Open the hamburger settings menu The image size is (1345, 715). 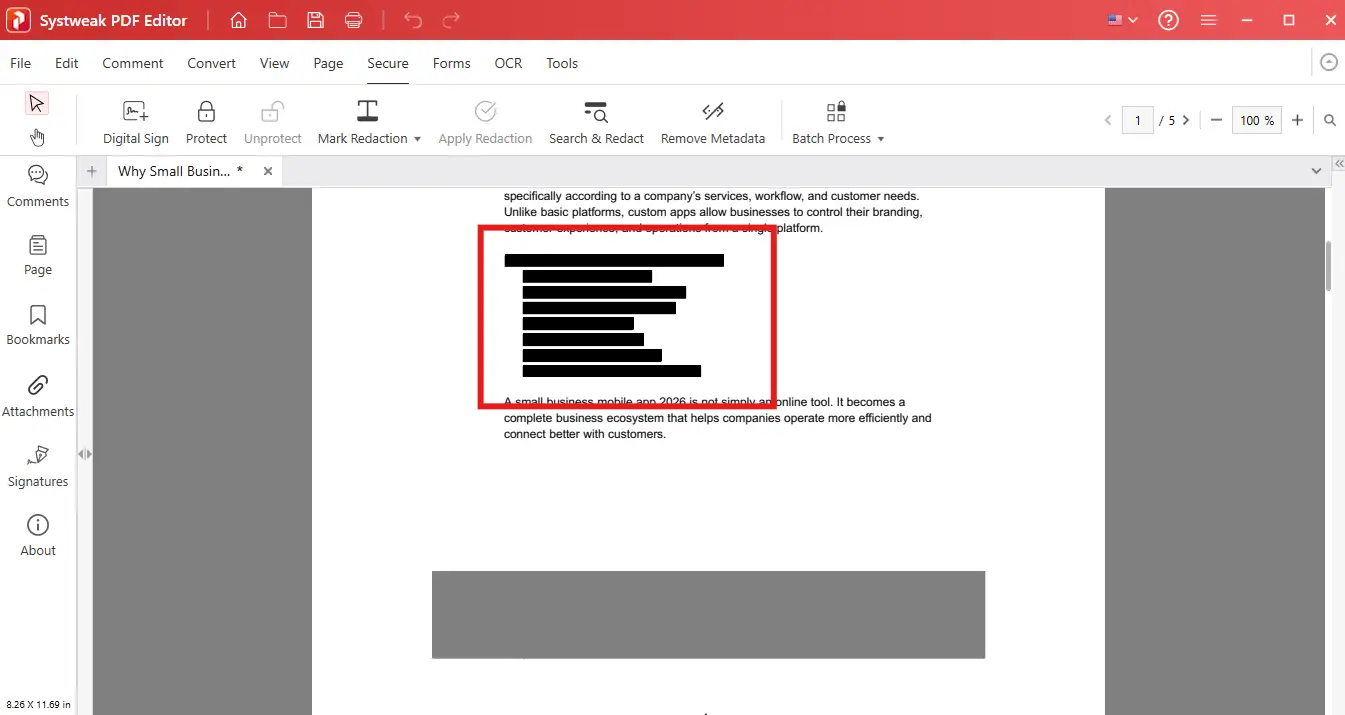point(1208,20)
